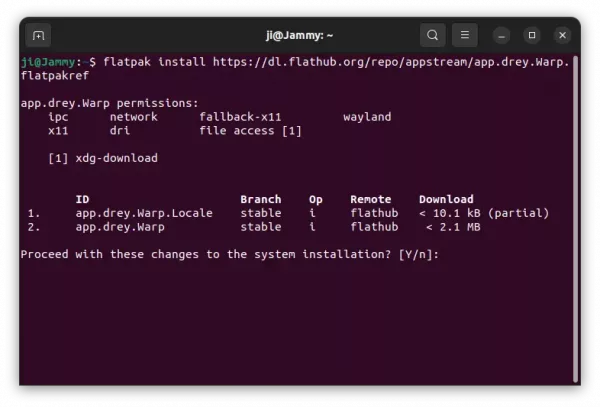The image size is (600, 407).
Task: Click the ji@Jammy prompt text
Action: [48, 62]
